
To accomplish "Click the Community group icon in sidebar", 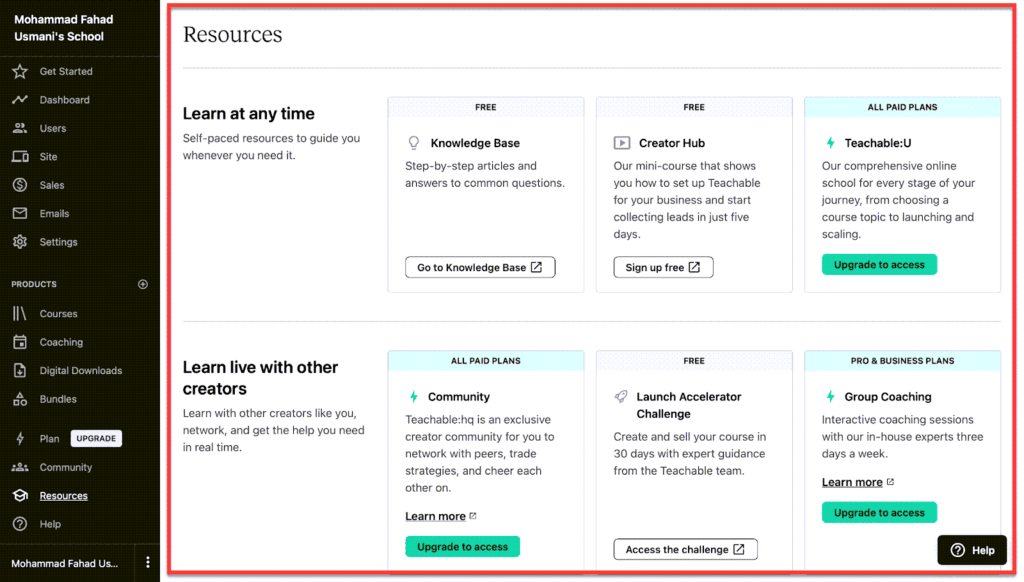I will click(20, 467).
